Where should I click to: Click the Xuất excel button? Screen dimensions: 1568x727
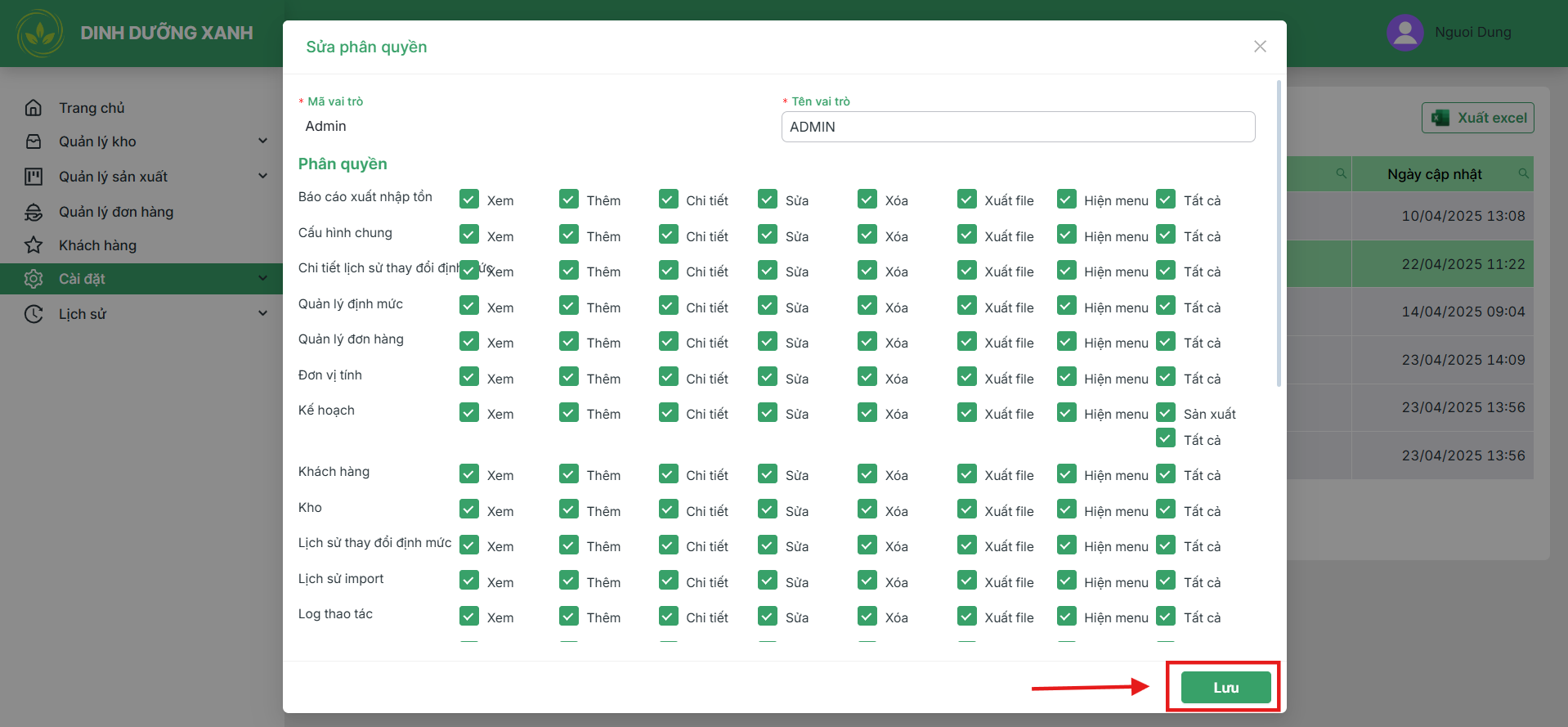pyautogui.click(x=1477, y=118)
